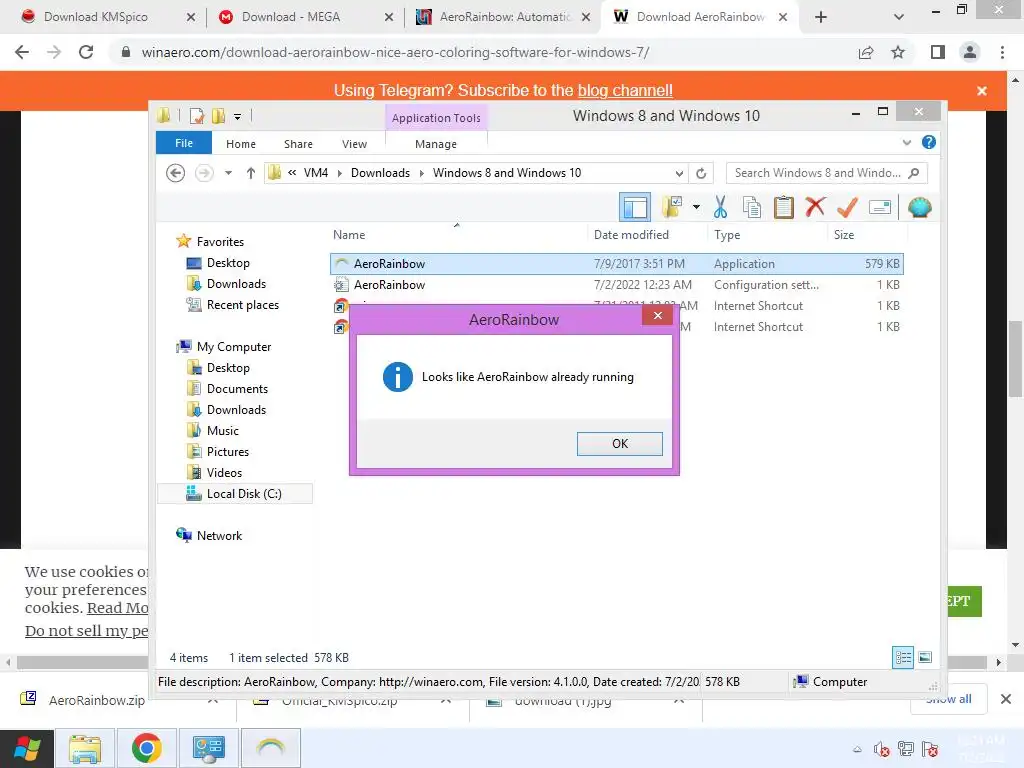The image size is (1024, 768).
Task: Click the Paste clipboard icon
Action: [784, 207]
